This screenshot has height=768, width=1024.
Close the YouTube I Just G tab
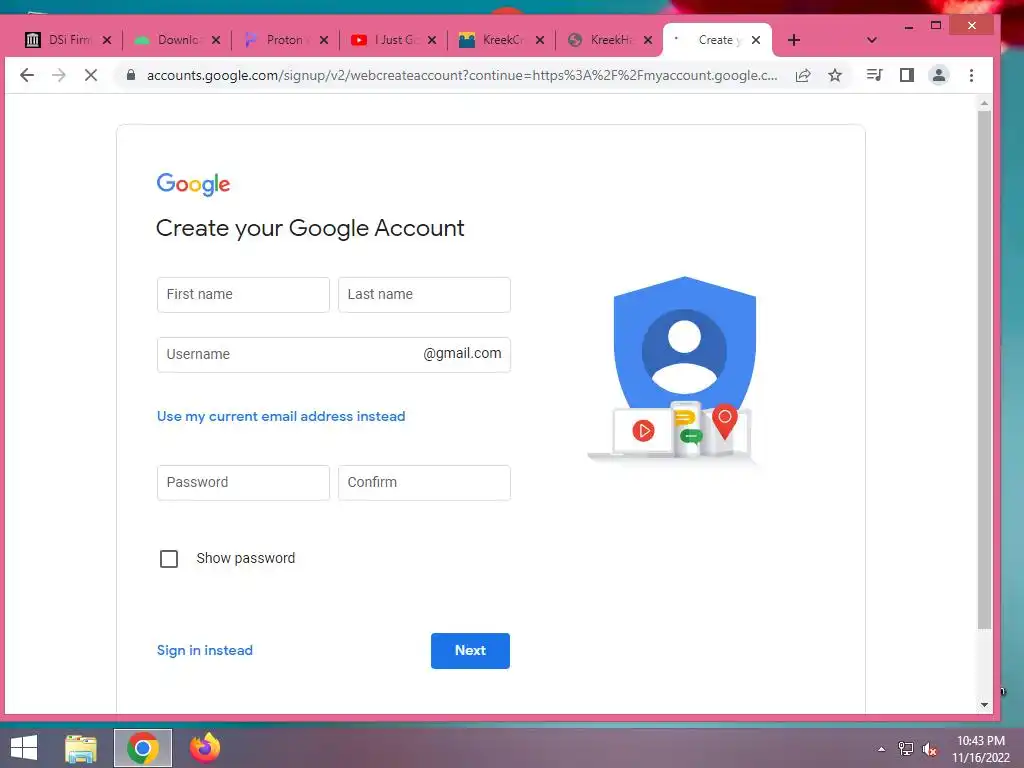click(x=432, y=40)
